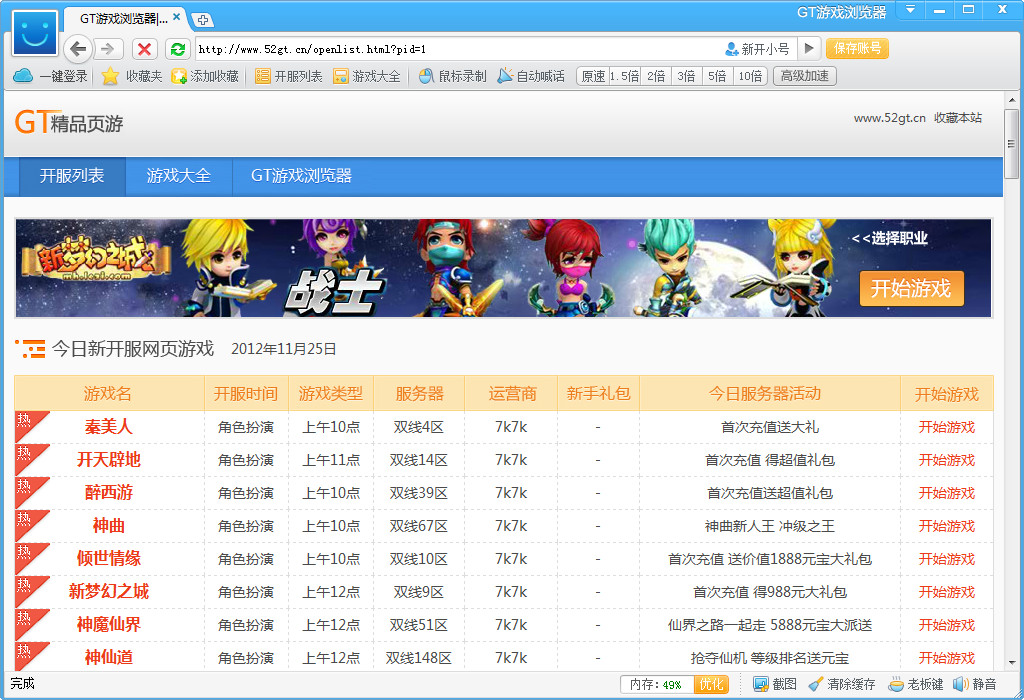Click the blue smiley face browser logo
1024x700 pixels.
point(35,32)
